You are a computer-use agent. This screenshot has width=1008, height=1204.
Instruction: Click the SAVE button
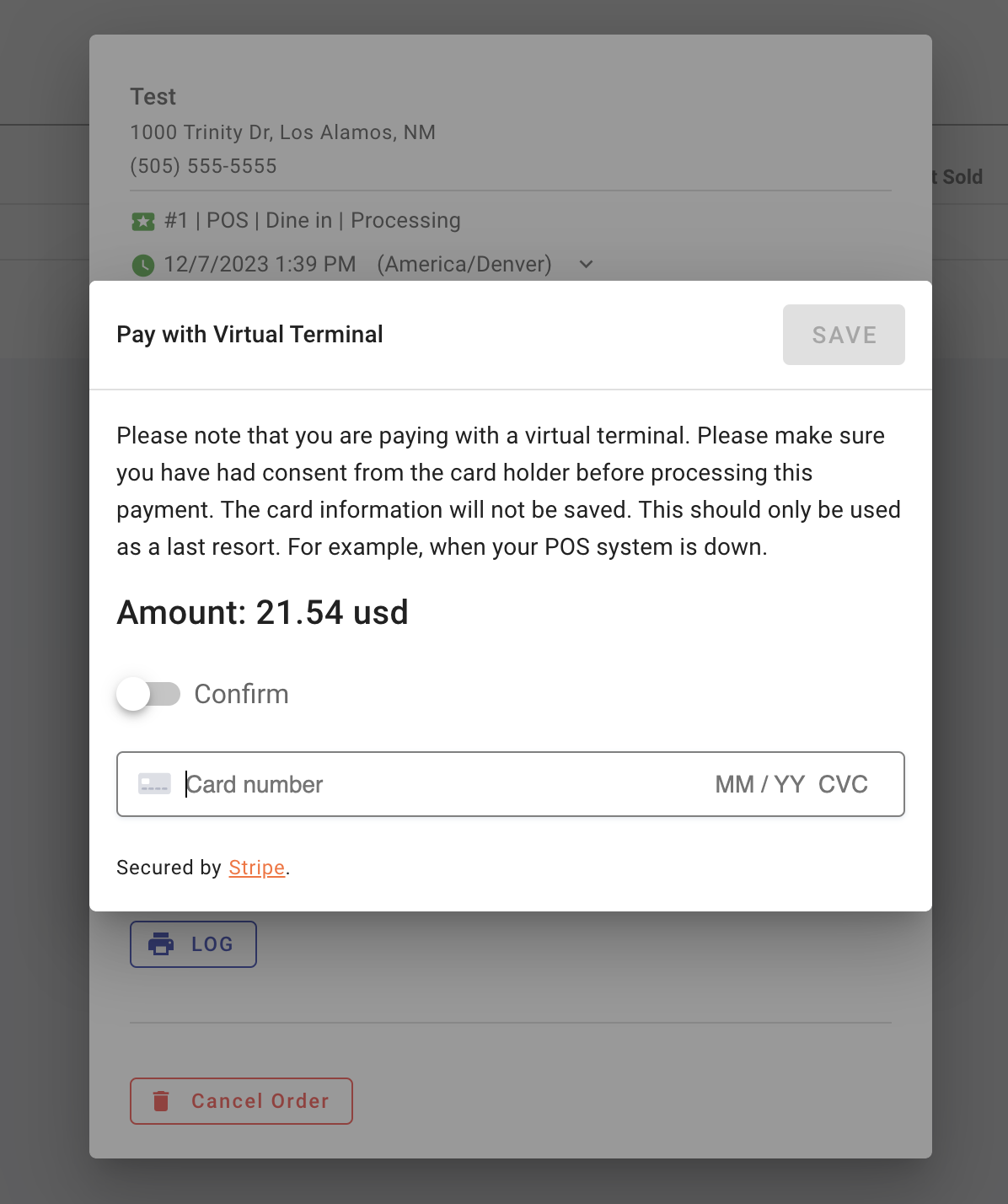tap(844, 334)
